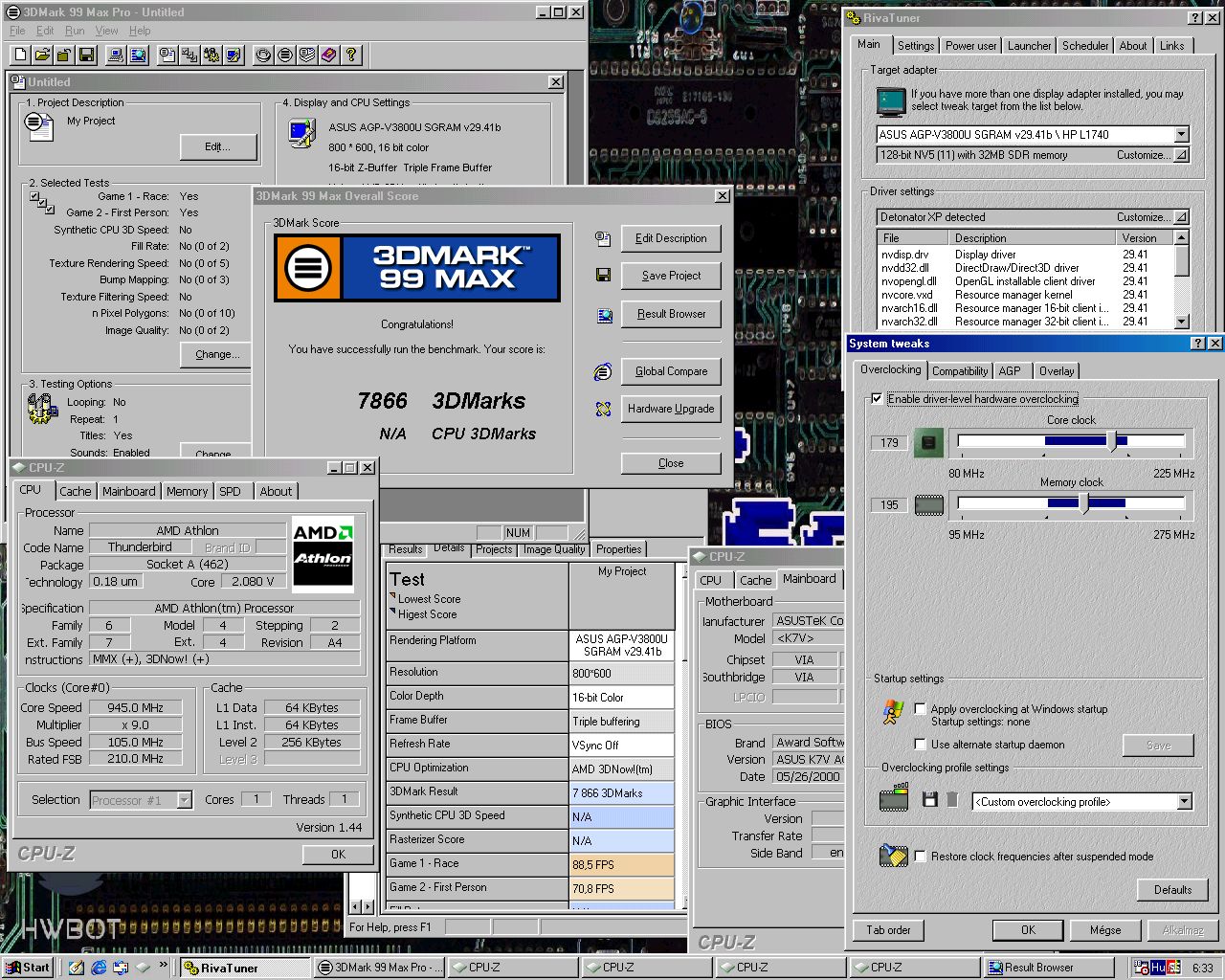The height and width of the screenshot is (980, 1225).
Task: Click the yellow question mark Help icon
Action: pos(351,56)
